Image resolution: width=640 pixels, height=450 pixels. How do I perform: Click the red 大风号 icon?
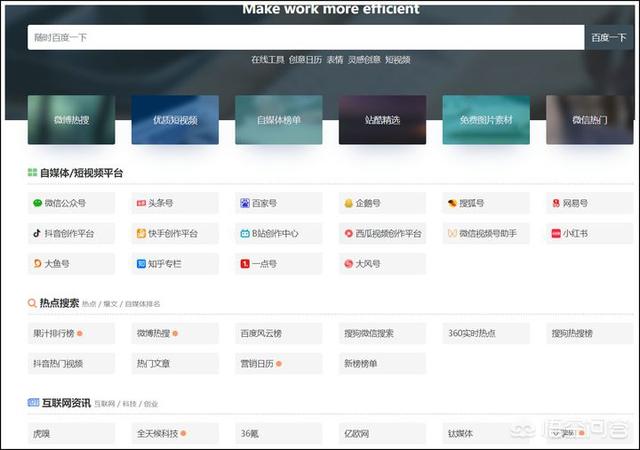coord(349,264)
